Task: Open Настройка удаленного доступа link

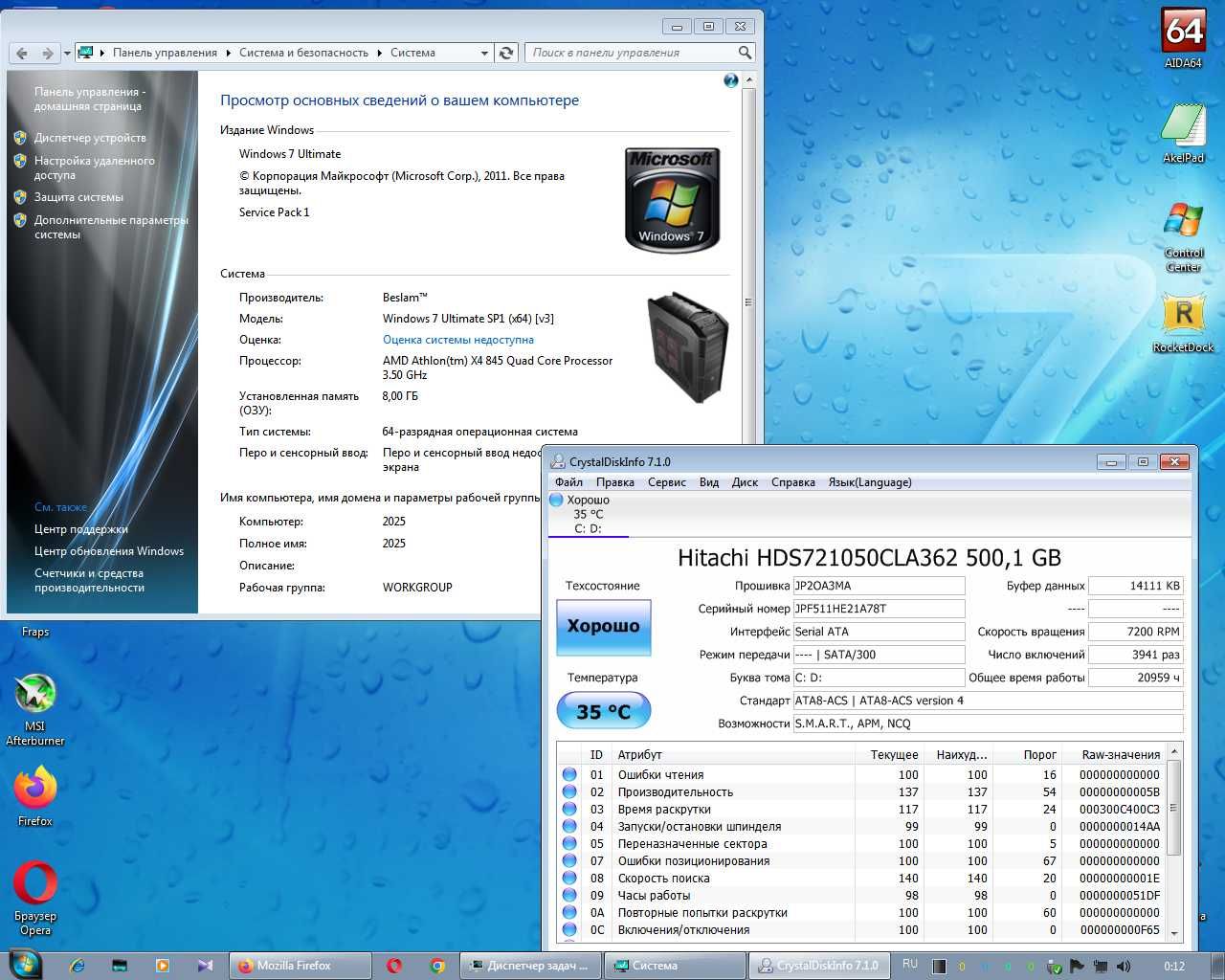Action: [x=94, y=167]
